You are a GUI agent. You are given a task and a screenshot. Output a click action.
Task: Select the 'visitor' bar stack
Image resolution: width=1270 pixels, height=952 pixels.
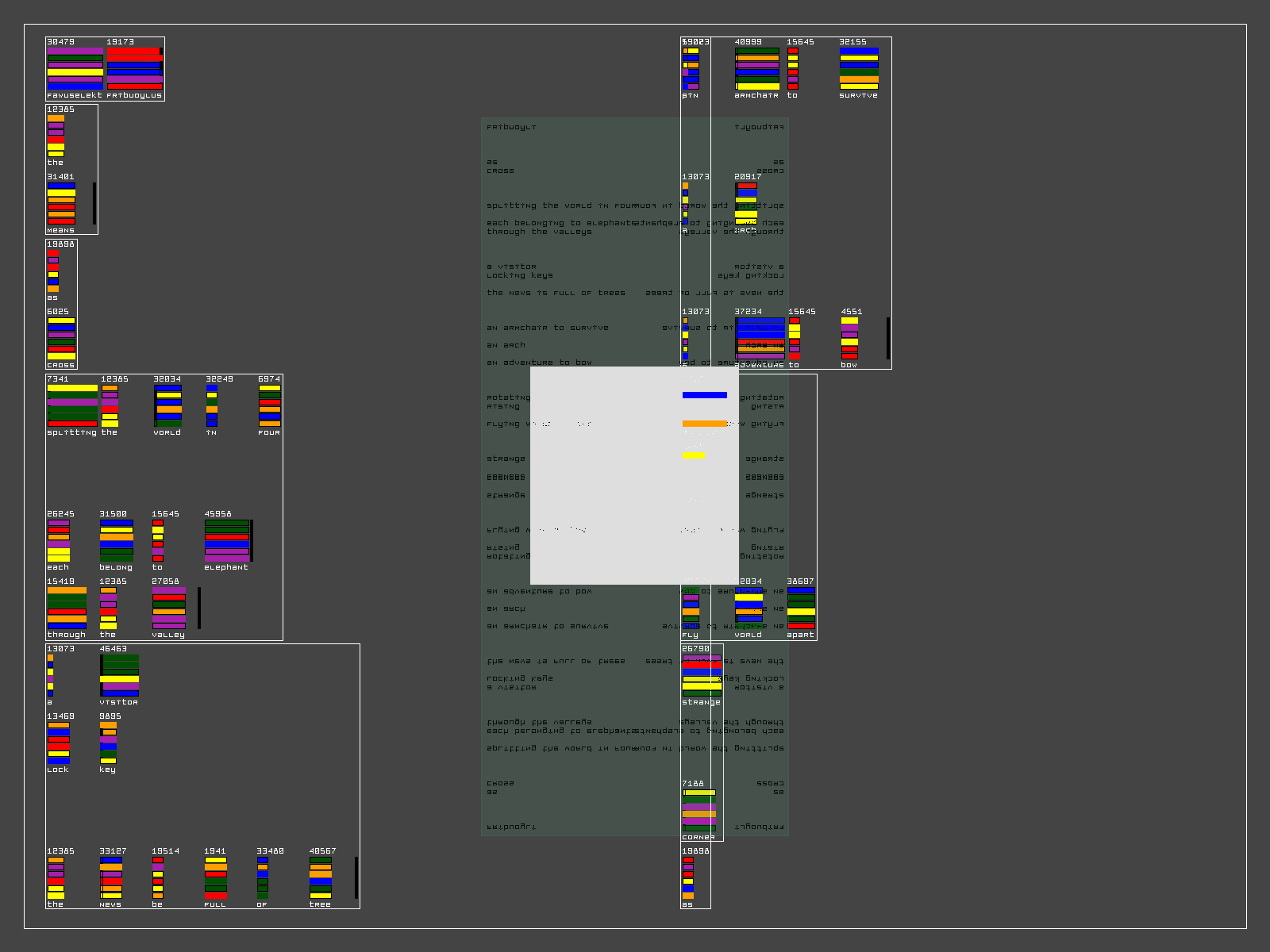(119, 675)
